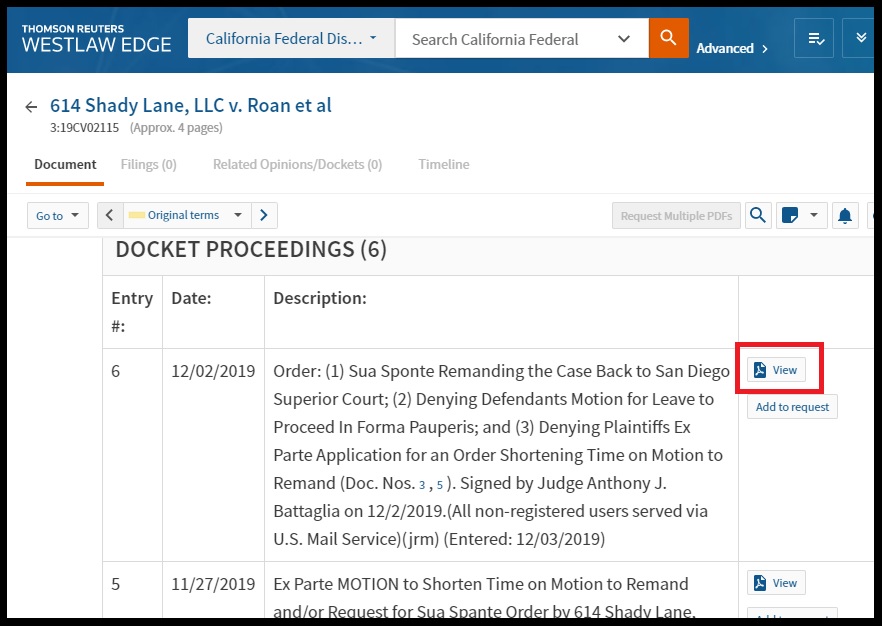Viewport: 882px width, 626px height.
Task: Jump to previous search term arrow
Action: tap(109, 215)
